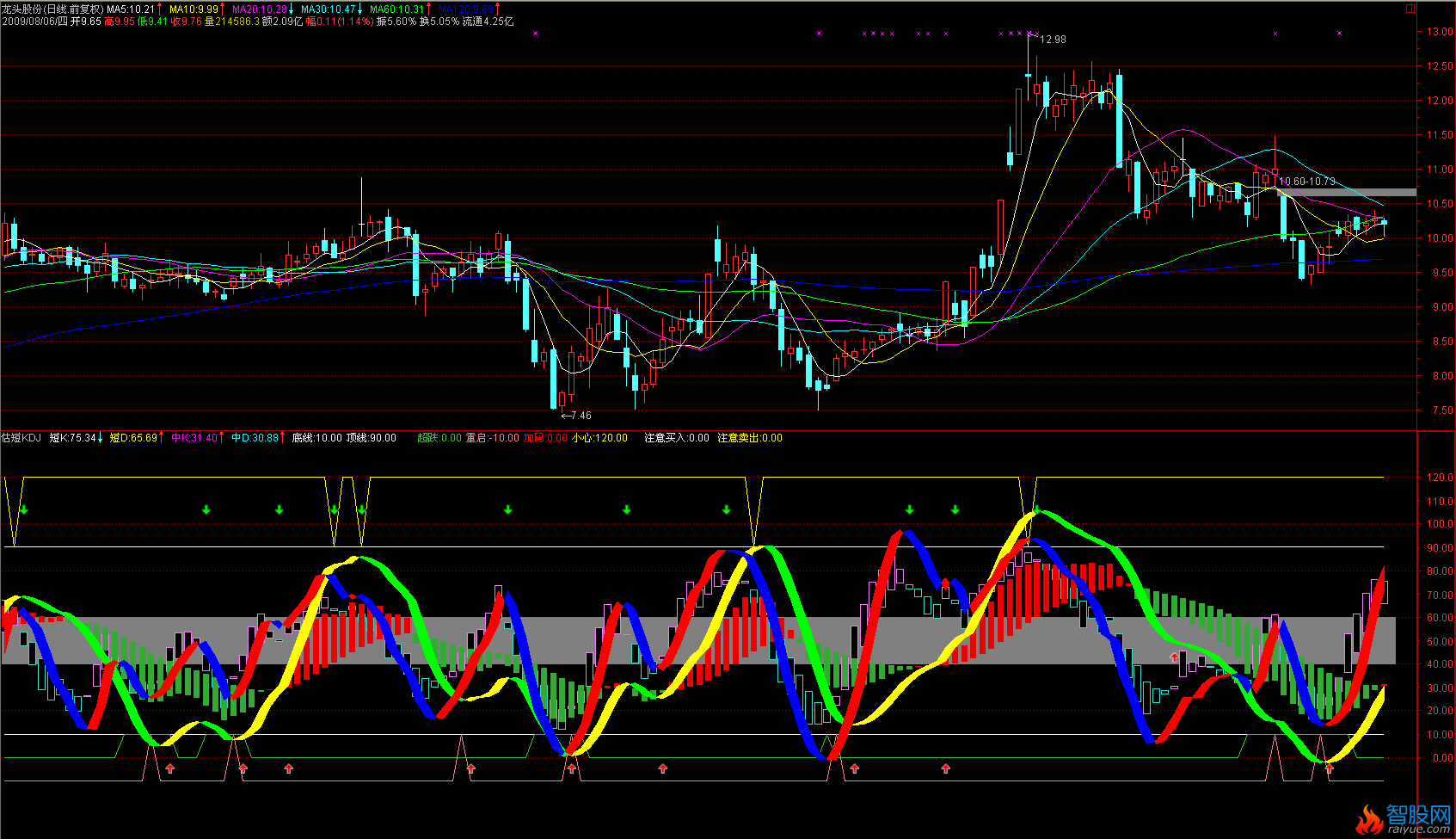Image resolution: width=1456 pixels, height=839 pixels.
Task: Click 9.50 on the price axis
Action: pos(1443,273)
